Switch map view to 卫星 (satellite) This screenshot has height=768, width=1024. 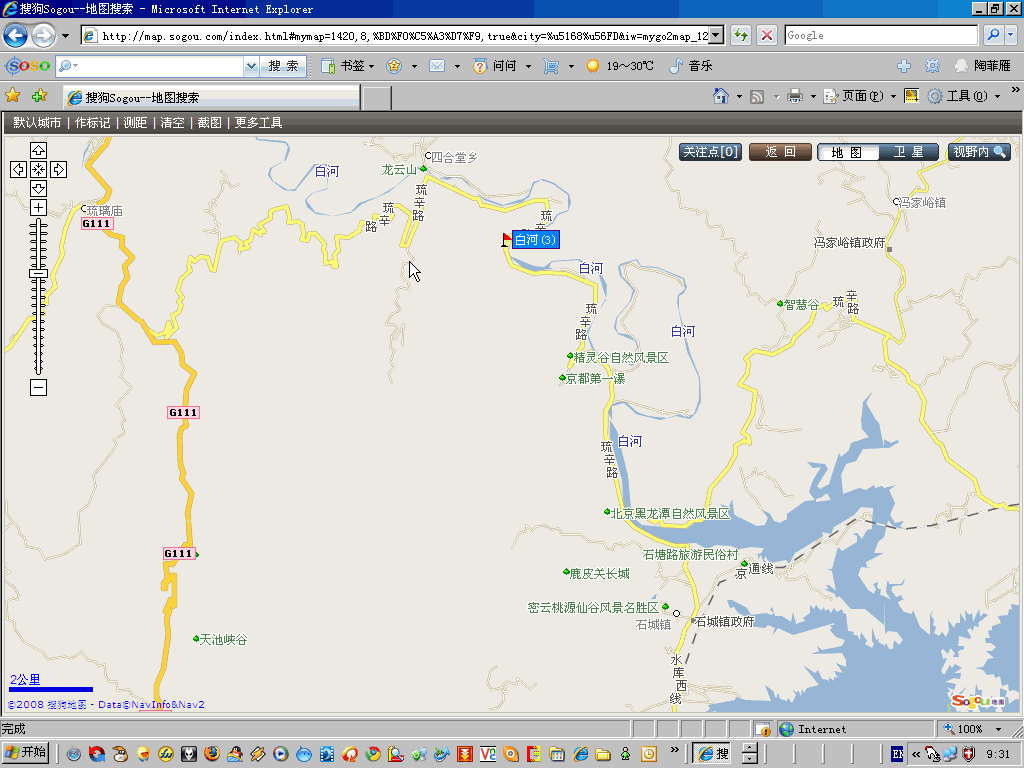click(909, 152)
